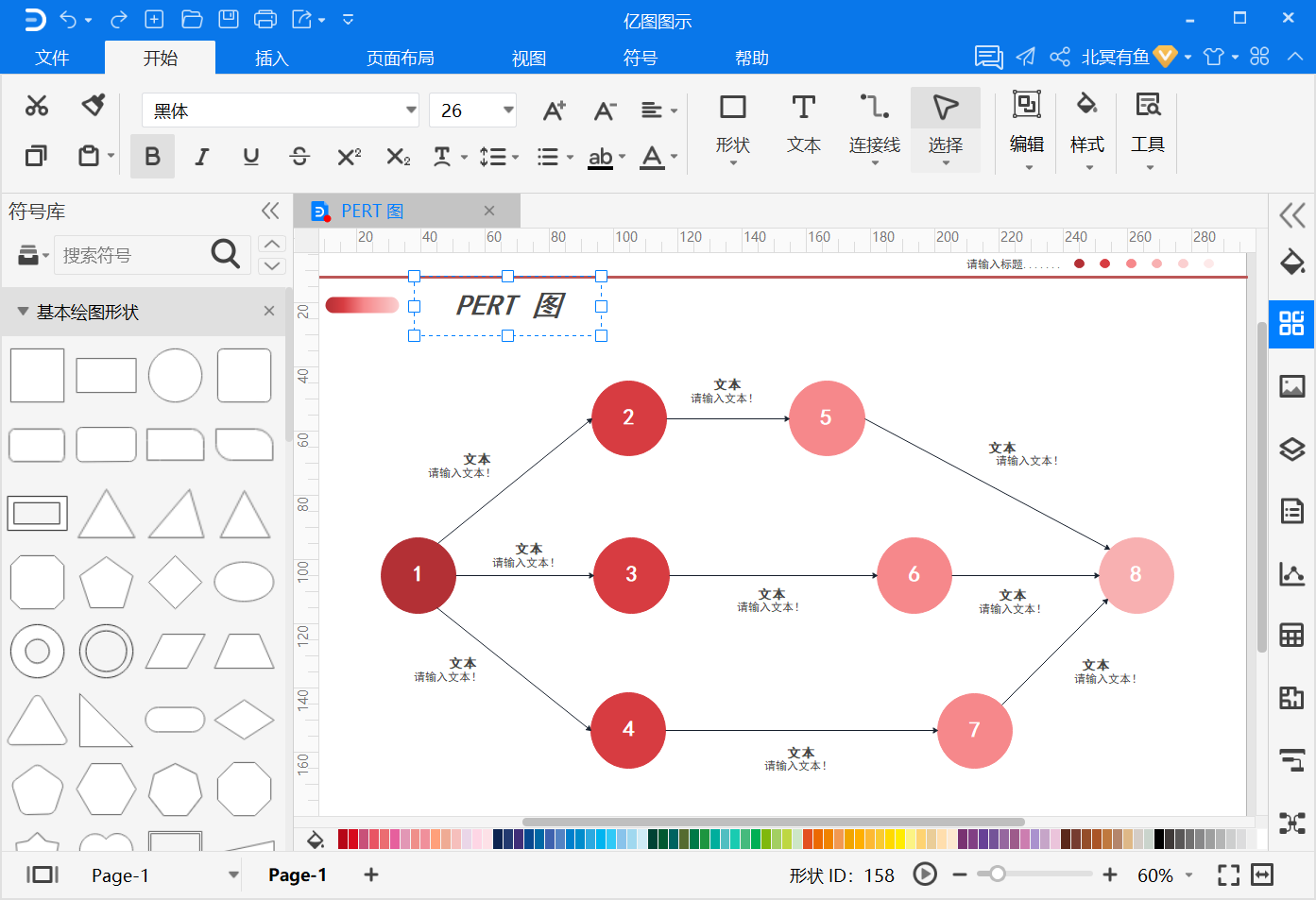Click the Paste clipboard icon
This screenshot has height=900, width=1316.
[x=89, y=156]
